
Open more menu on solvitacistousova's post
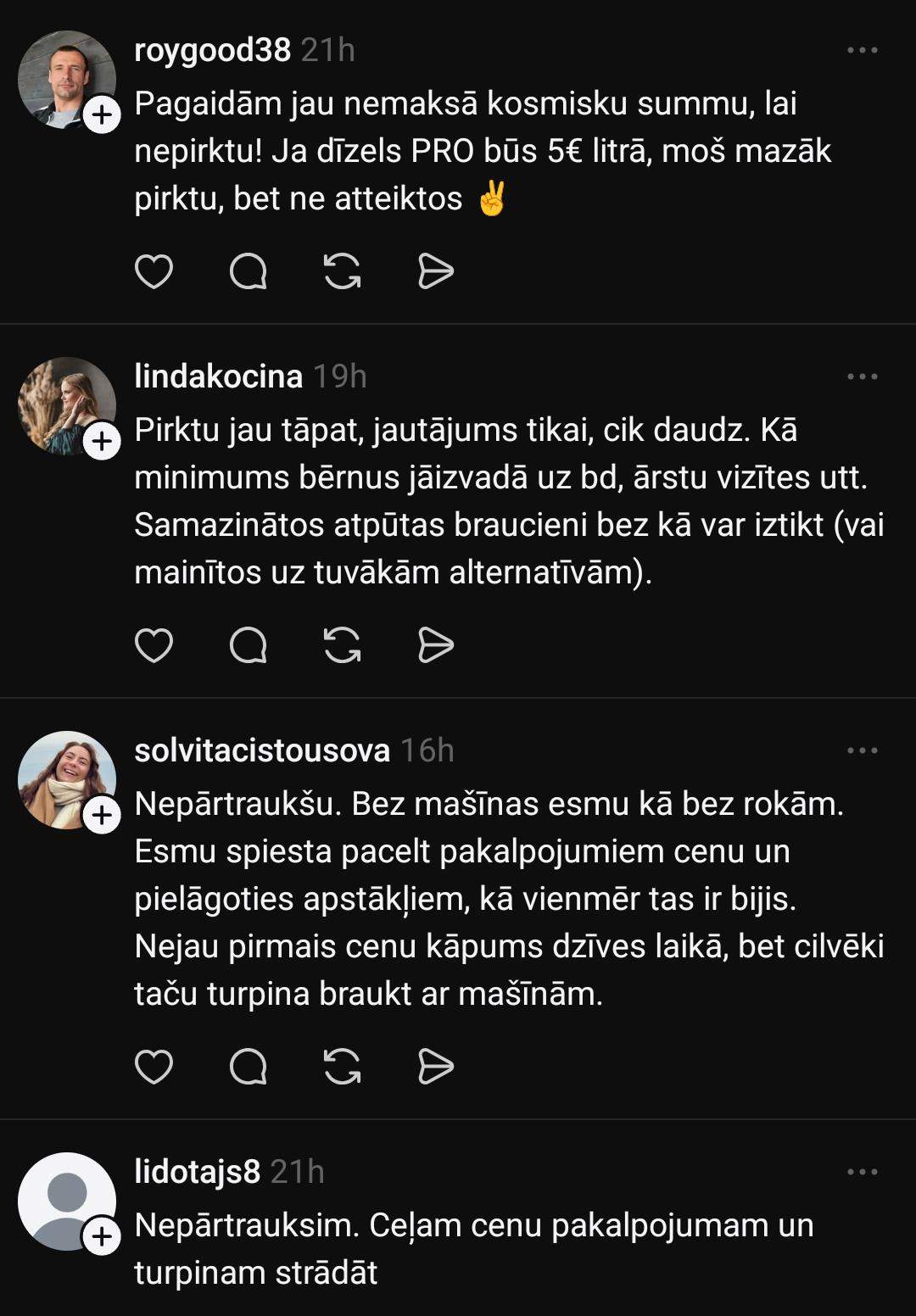click(x=863, y=750)
